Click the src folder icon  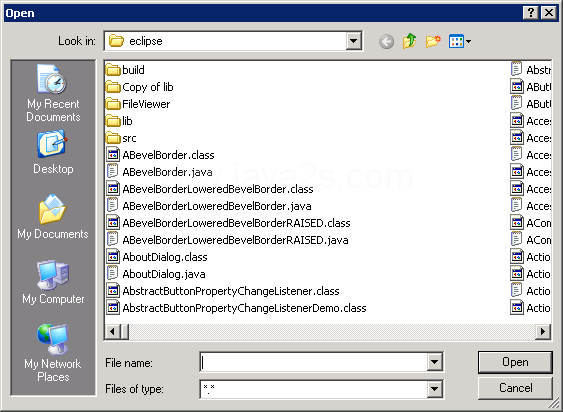(x=113, y=138)
